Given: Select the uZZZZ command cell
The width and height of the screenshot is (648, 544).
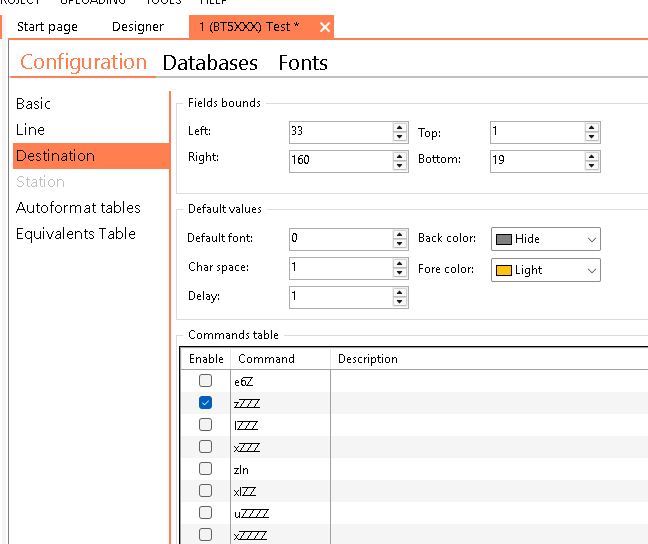Looking at the screenshot, I should (281, 513).
